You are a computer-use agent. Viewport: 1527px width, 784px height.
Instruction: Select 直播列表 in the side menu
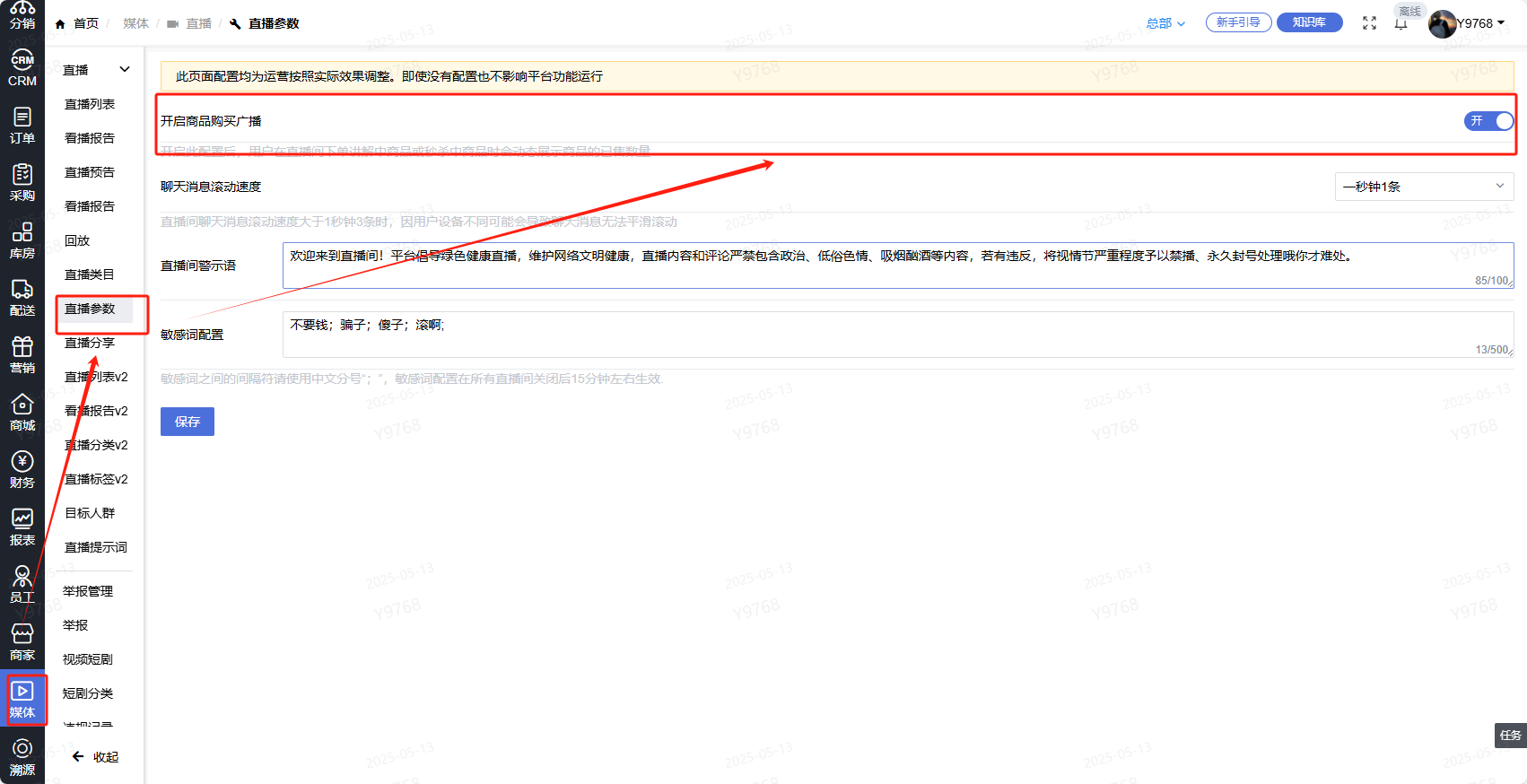[x=90, y=104]
